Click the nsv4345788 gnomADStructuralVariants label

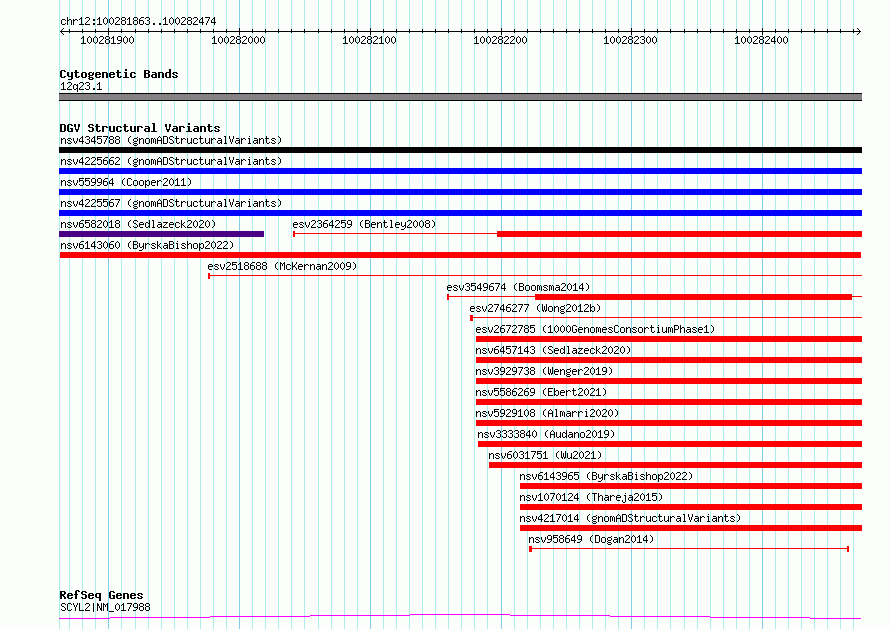[x=171, y=140]
